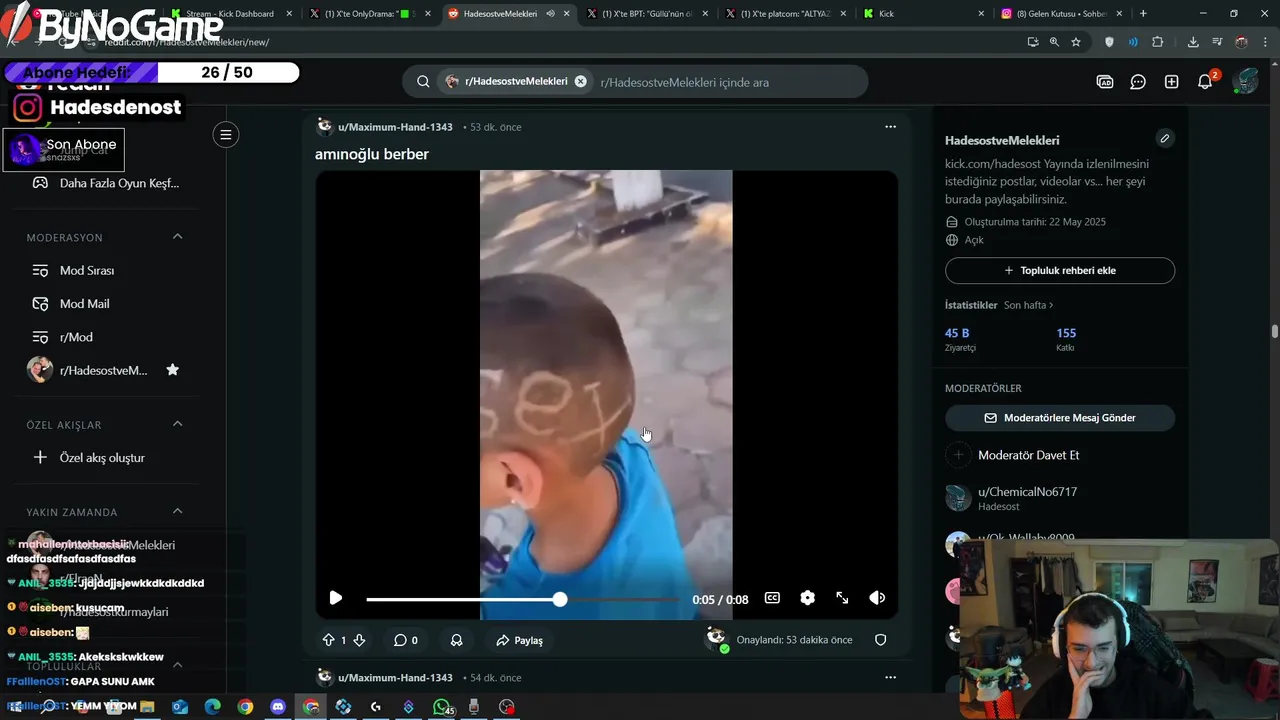Open mod shield actions on the post
The width and height of the screenshot is (1280, 720).
click(x=881, y=640)
